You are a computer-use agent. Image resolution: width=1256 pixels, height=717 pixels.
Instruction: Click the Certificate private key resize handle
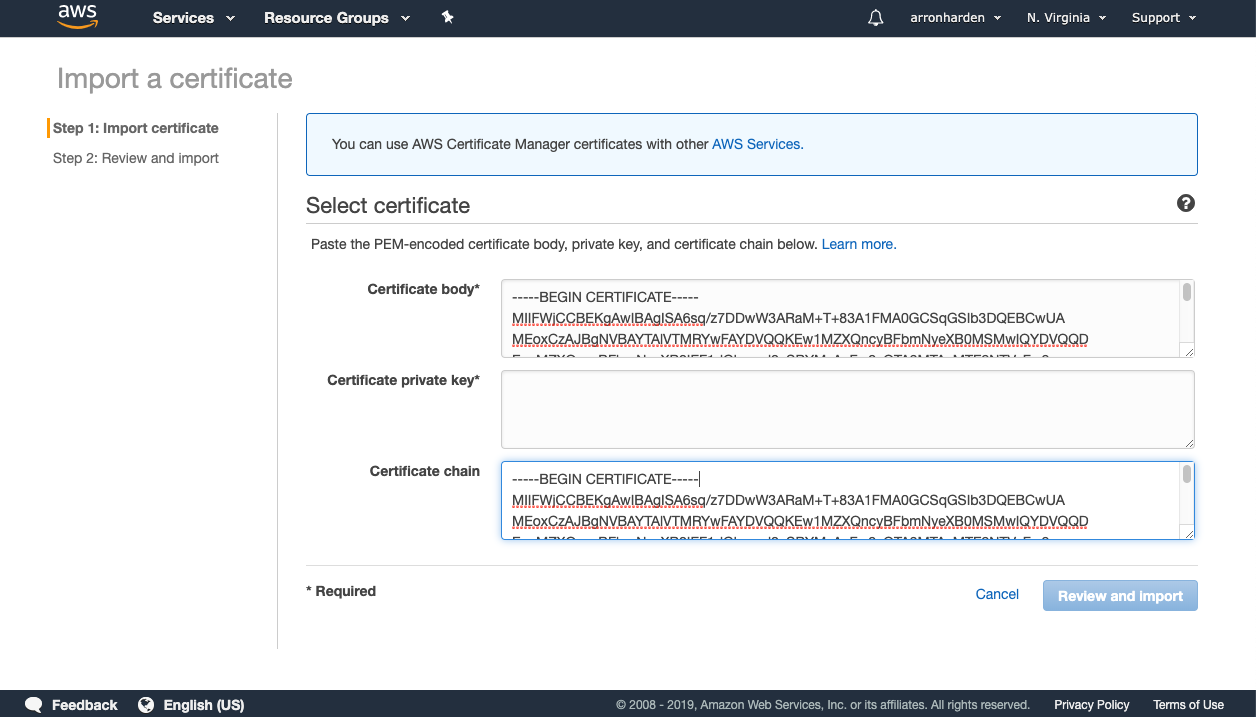pos(1187,441)
